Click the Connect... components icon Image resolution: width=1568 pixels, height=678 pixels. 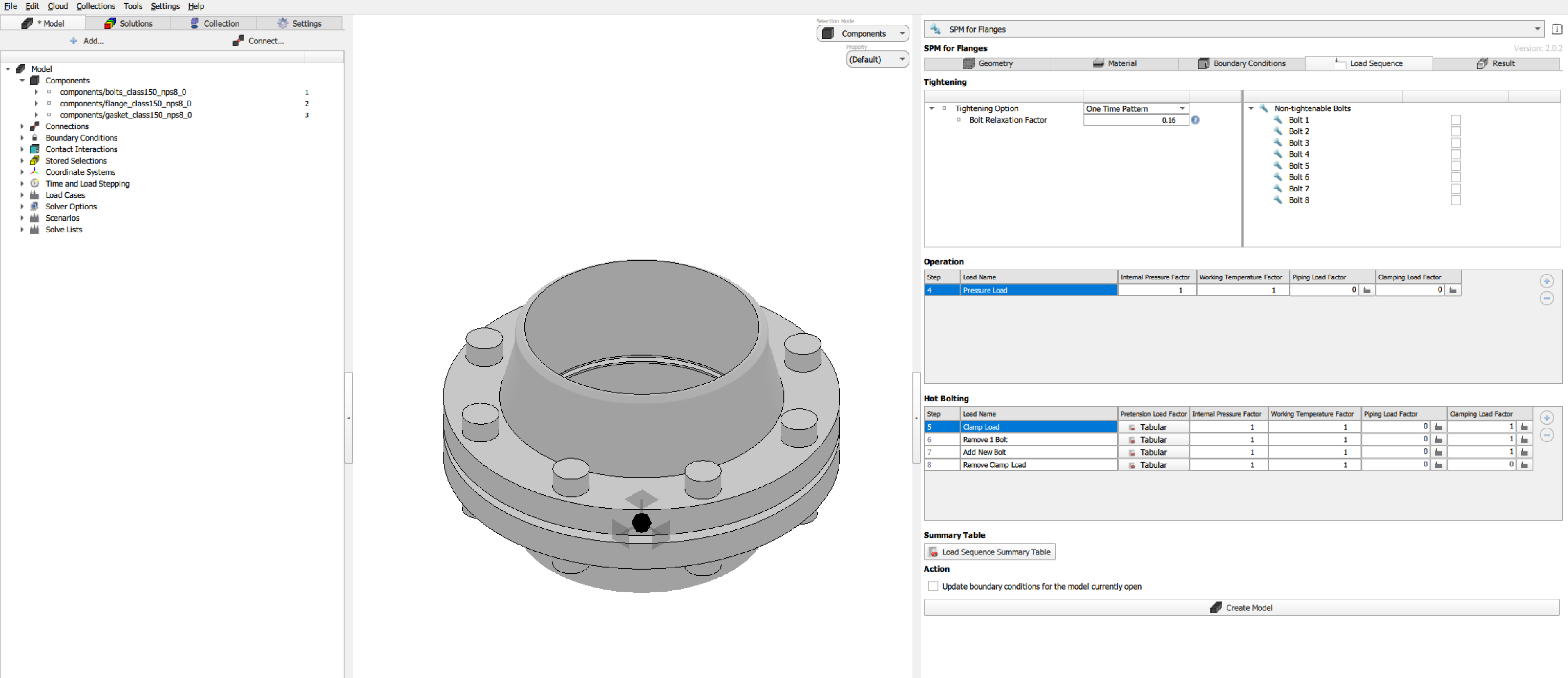coord(238,41)
